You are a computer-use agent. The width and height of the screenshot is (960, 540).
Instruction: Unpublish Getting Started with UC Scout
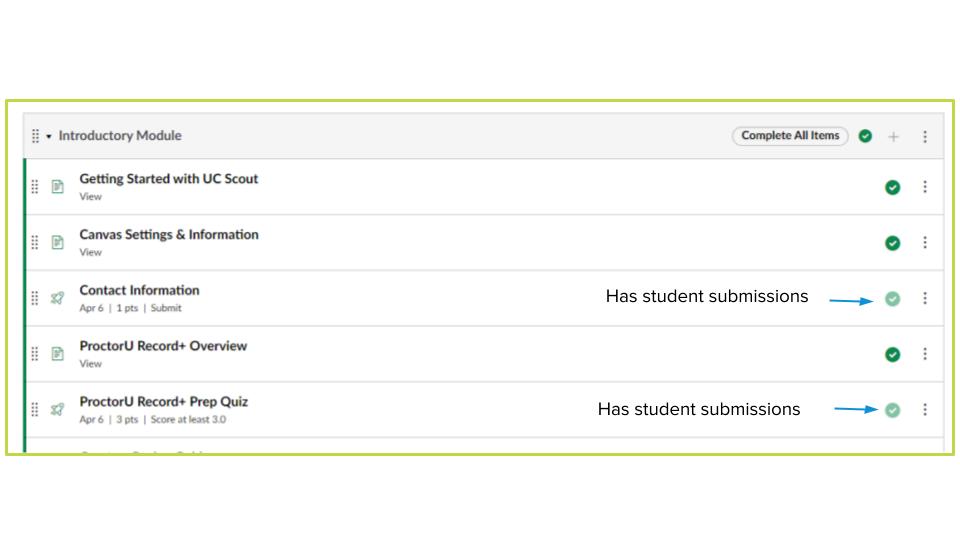coord(892,187)
